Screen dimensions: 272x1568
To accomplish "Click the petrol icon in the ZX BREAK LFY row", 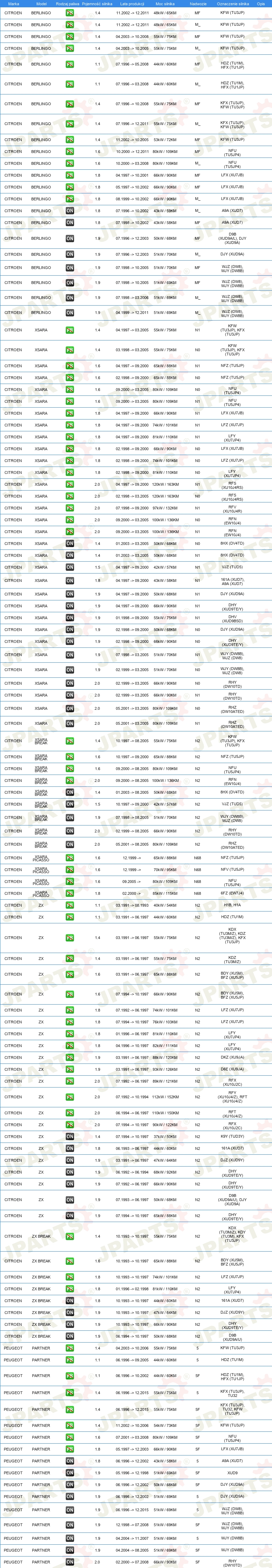I will pyautogui.click(x=70, y=1289).
